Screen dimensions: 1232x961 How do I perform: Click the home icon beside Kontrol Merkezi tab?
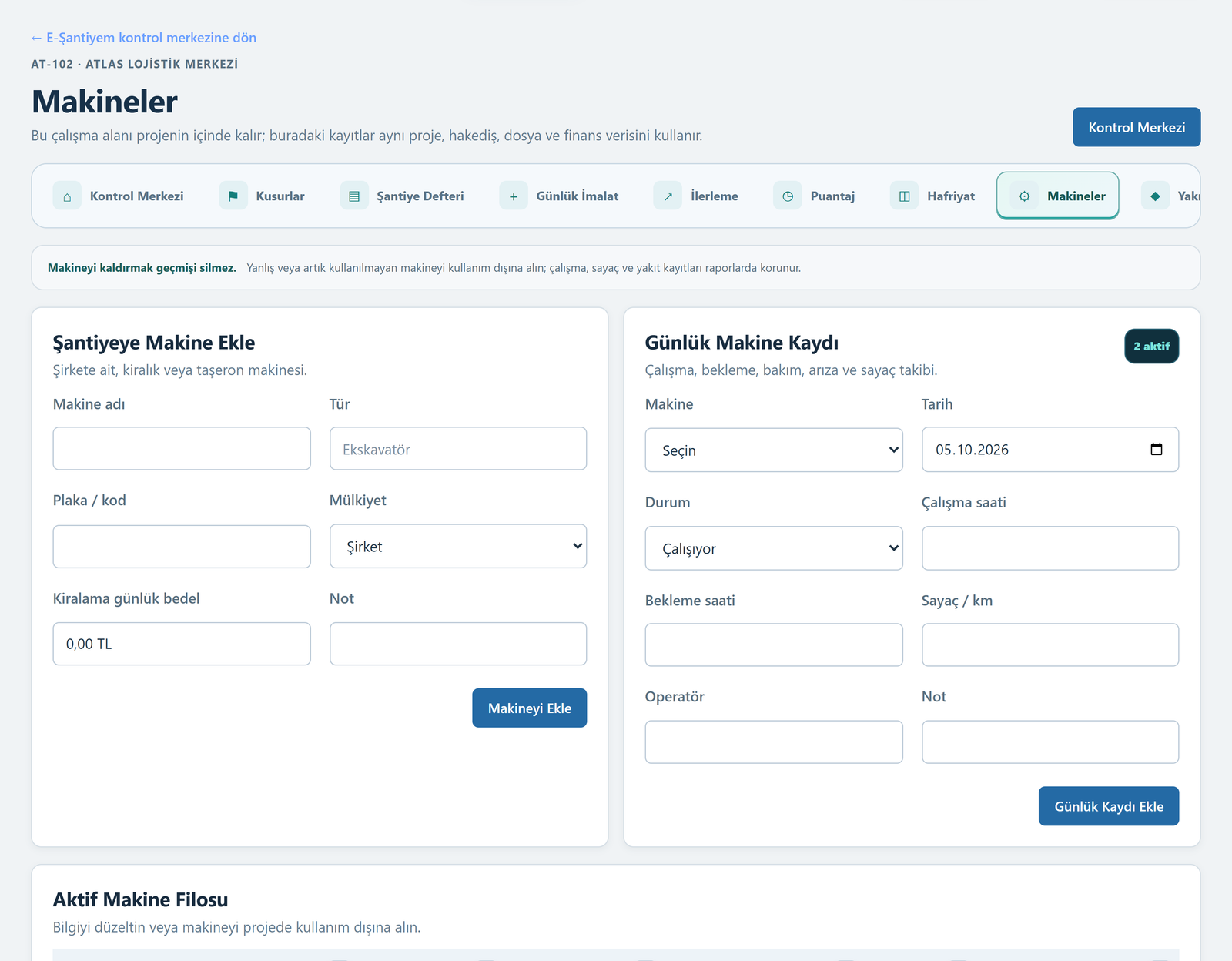click(67, 196)
